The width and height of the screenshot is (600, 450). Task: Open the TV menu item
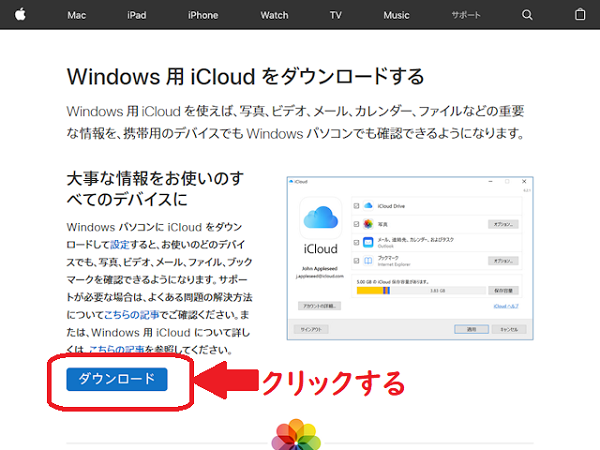coord(336,15)
